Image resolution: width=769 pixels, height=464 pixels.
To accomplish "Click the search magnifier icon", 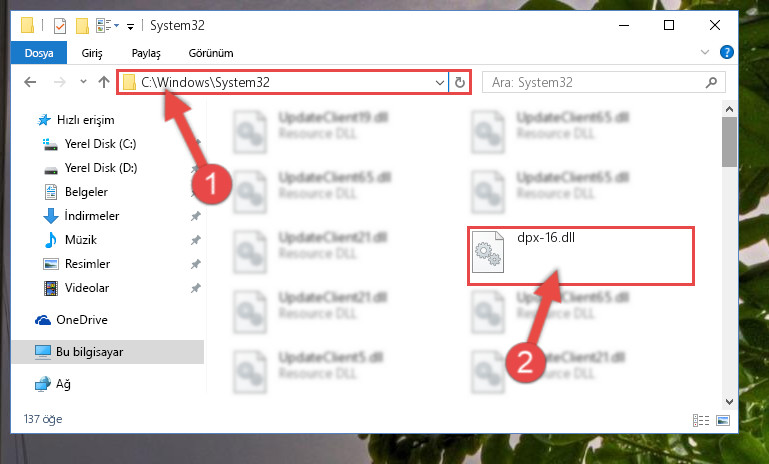I will coord(711,82).
